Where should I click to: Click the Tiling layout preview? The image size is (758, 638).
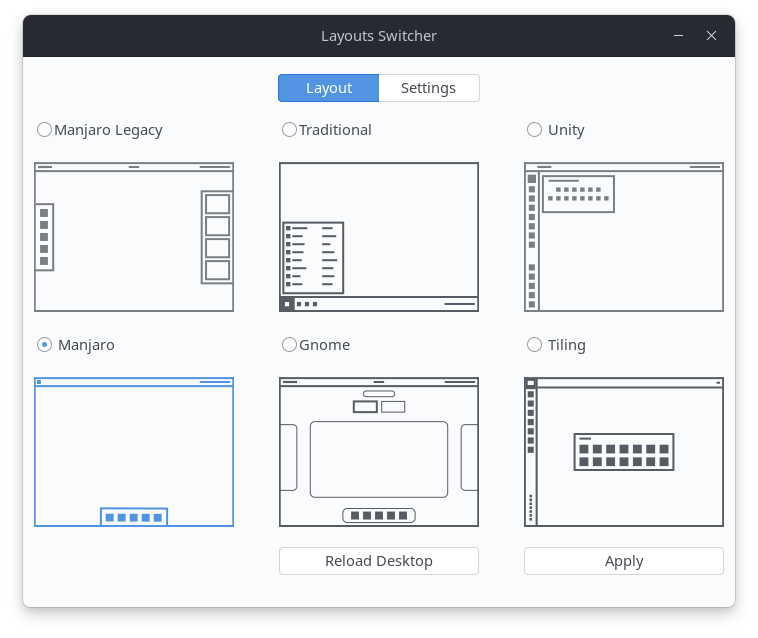tap(624, 452)
